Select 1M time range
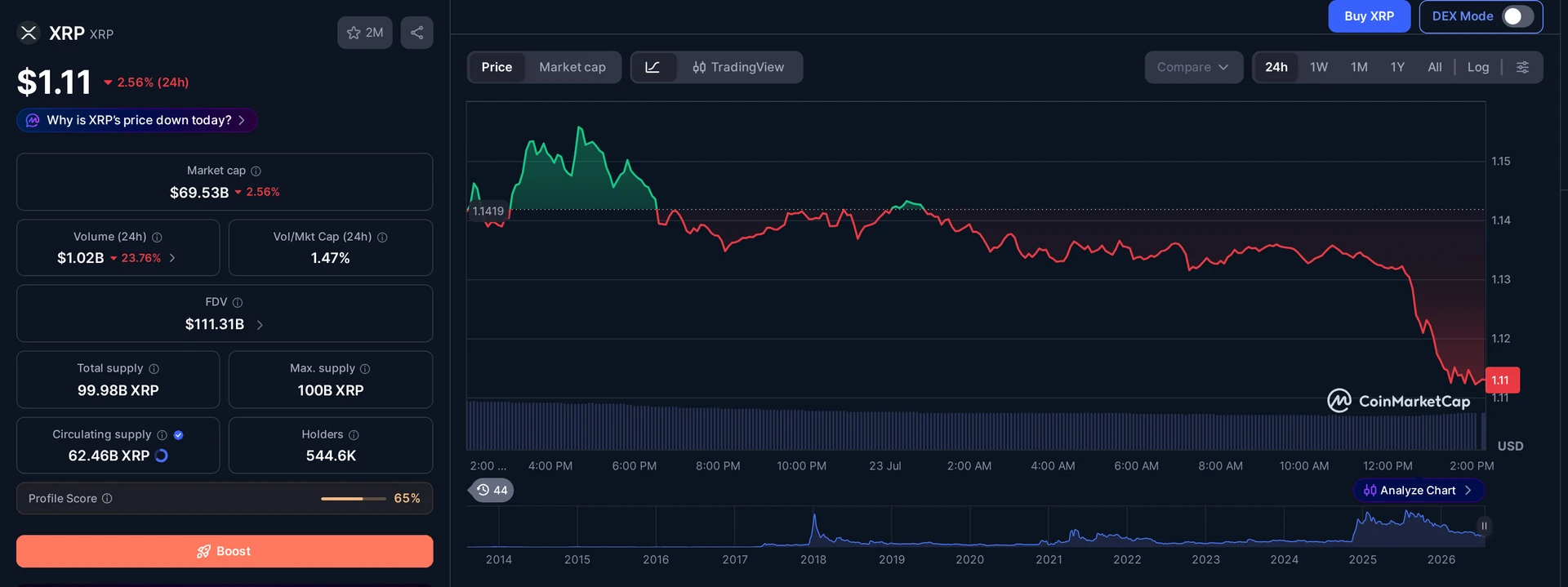1568x587 pixels. [1359, 67]
